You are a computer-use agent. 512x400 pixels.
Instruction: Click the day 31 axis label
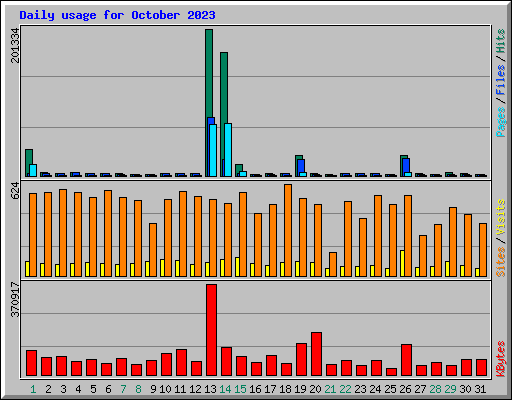coord(480,389)
